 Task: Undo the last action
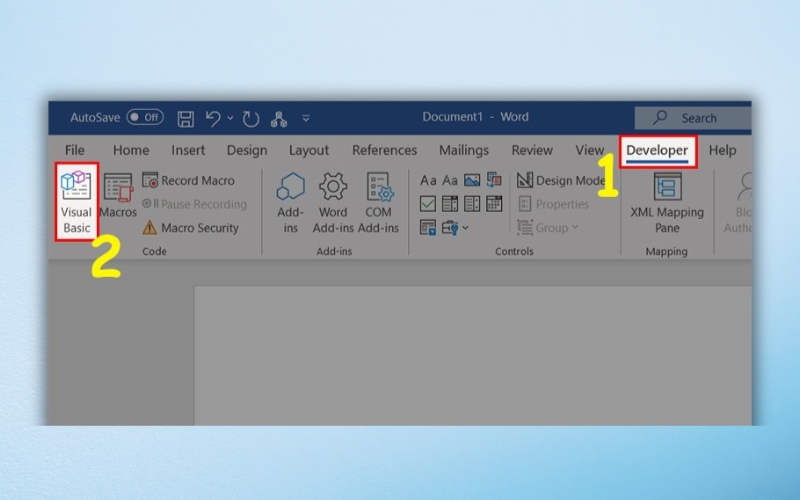point(213,118)
